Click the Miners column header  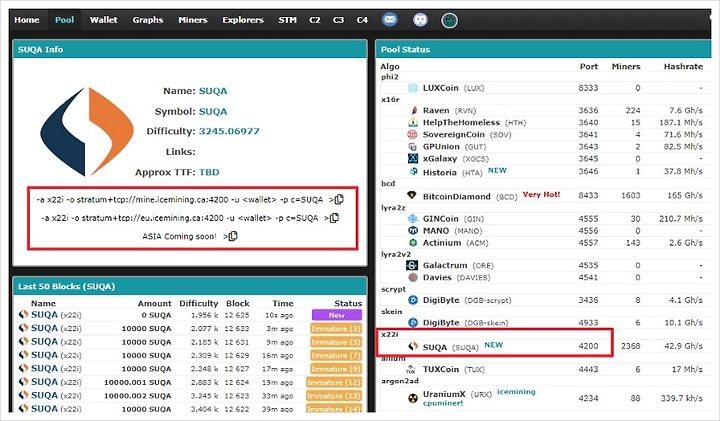point(626,67)
